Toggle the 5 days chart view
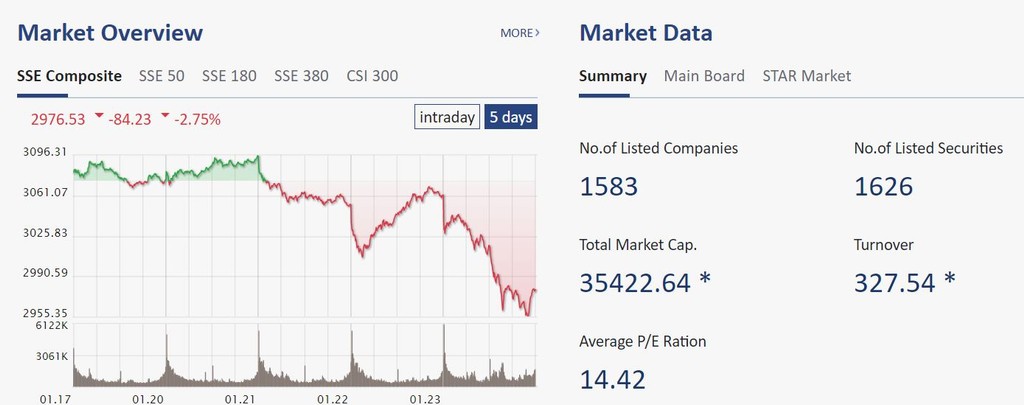1024x405 pixels. (x=511, y=117)
